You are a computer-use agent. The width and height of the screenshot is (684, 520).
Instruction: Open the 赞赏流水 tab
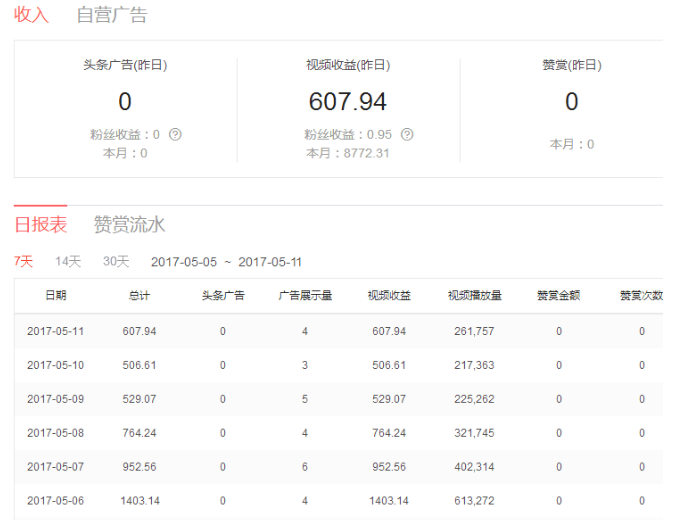click(x=127, y=223)
